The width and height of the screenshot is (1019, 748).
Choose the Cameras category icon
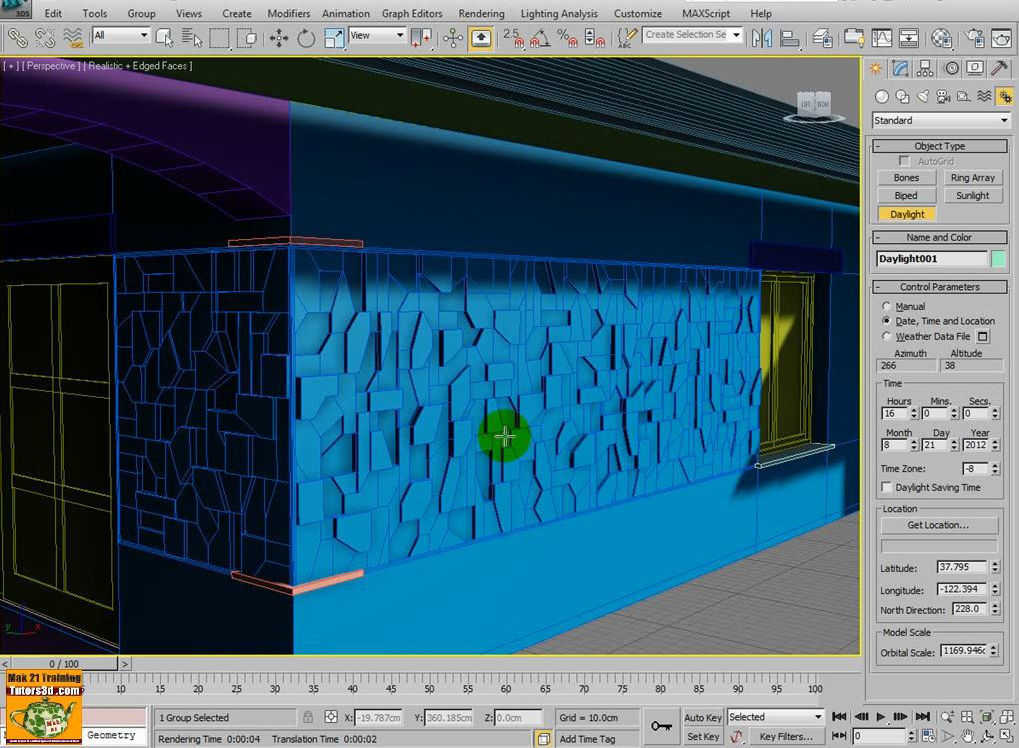942,96
